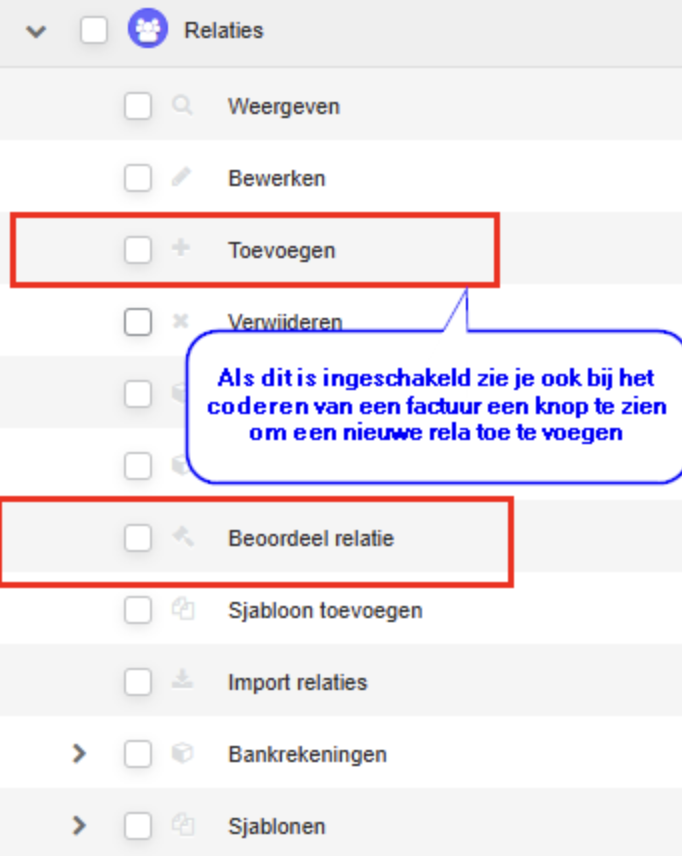682x856 pixels.
Task: Click the download icon beside Import relaties
Action: pyautogui.click(x=182, y=682)
